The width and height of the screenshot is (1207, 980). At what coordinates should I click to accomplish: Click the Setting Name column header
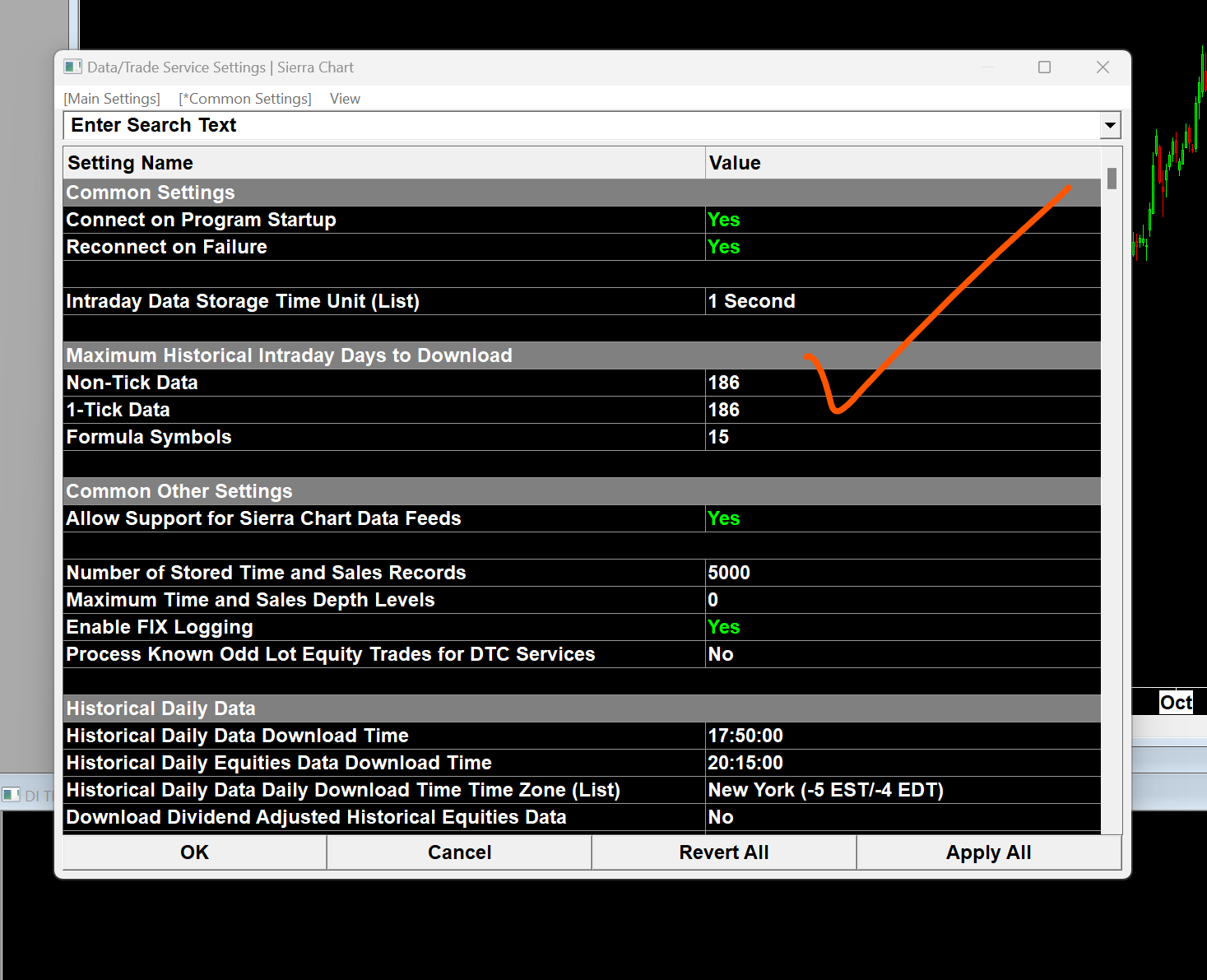tap(384, 163)
